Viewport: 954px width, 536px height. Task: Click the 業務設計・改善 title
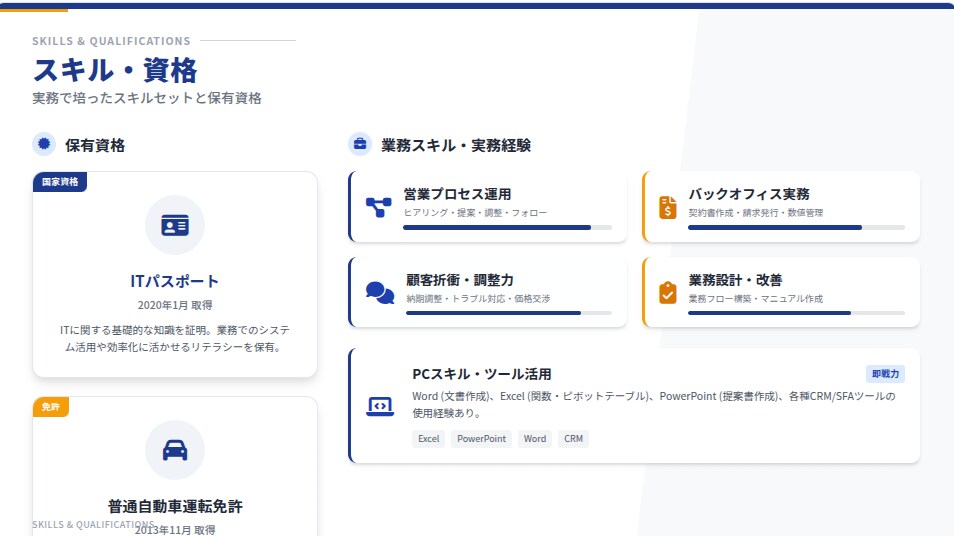[735, 280]
